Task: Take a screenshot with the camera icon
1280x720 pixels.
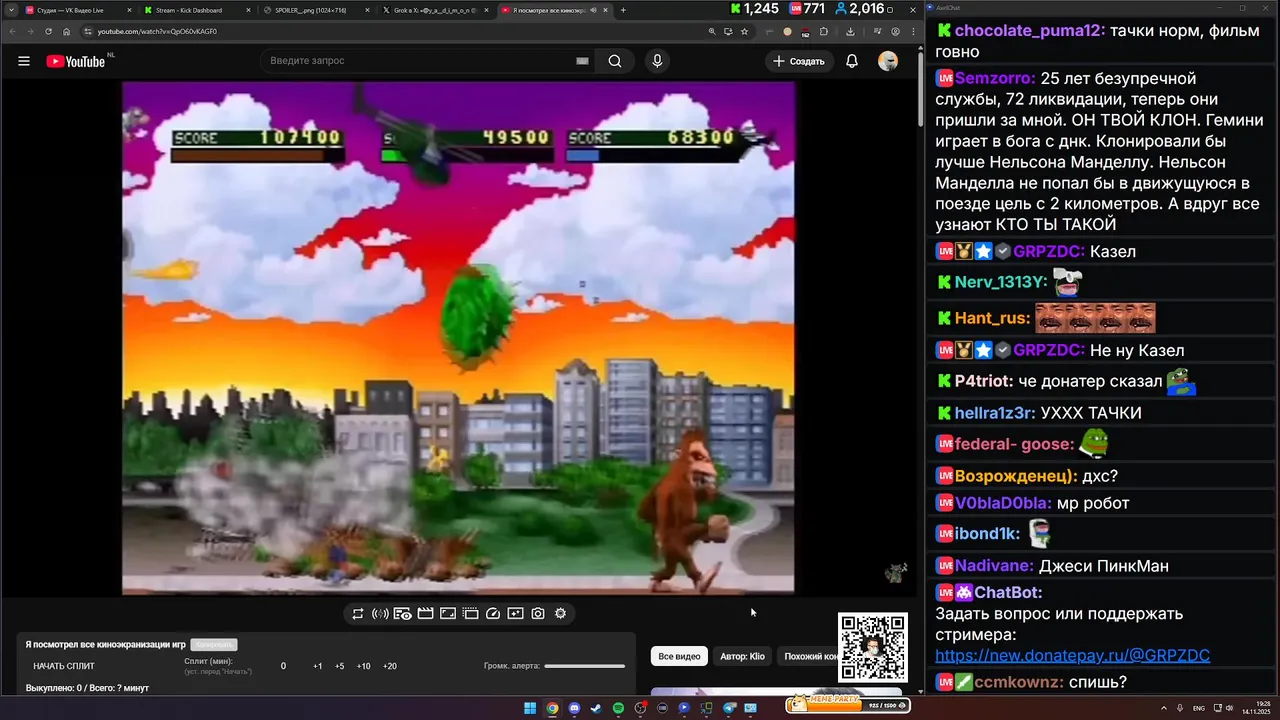Action: coord(538,613)
